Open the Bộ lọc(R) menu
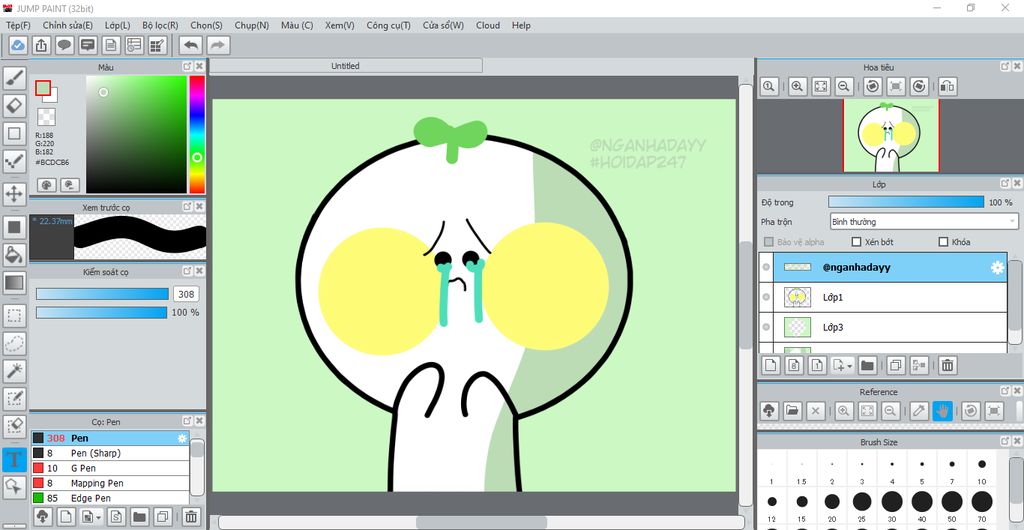This screenshot has height=530, width=1024. pos(160,25)
